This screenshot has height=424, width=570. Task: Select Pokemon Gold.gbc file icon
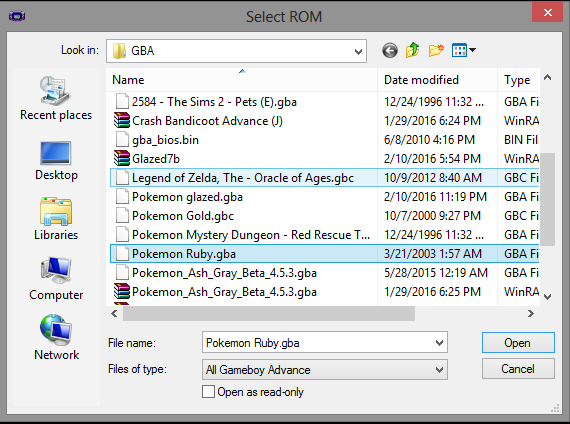[122, 216]
